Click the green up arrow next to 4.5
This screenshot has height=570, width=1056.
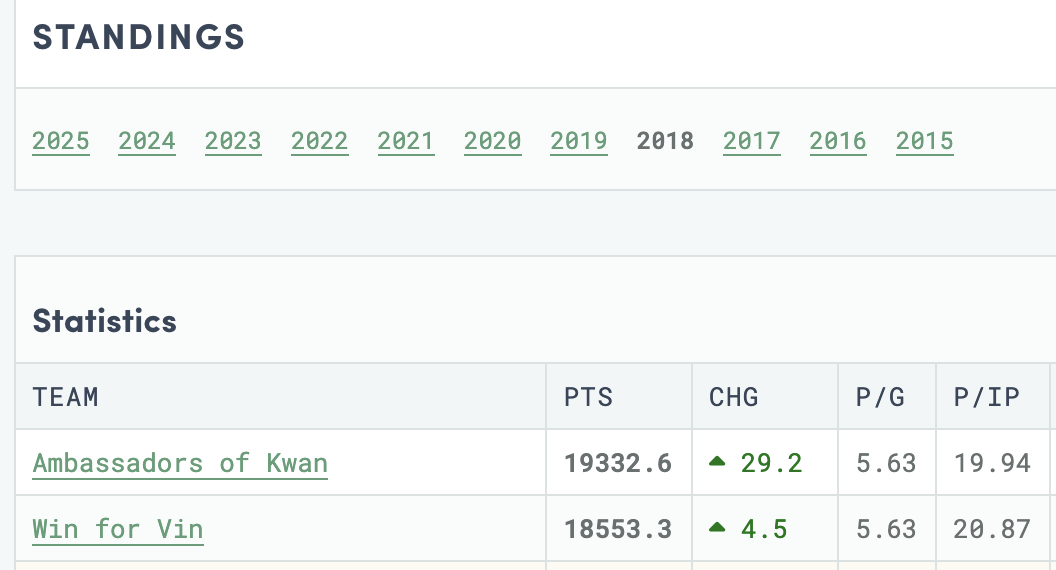717,528
